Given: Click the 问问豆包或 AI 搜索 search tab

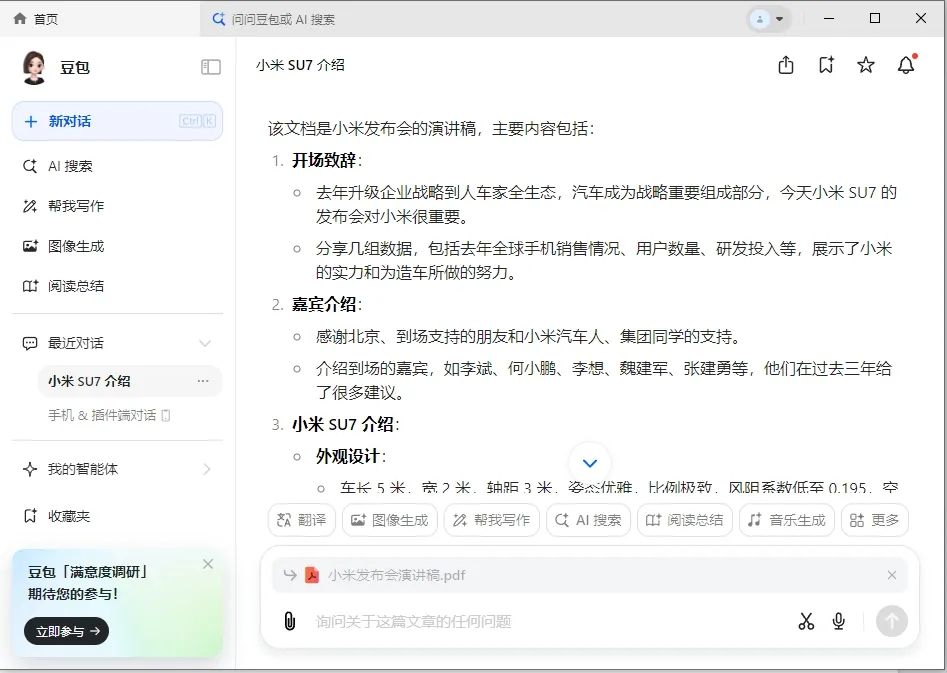Looking at the screenshot, I should coord(274,19).
